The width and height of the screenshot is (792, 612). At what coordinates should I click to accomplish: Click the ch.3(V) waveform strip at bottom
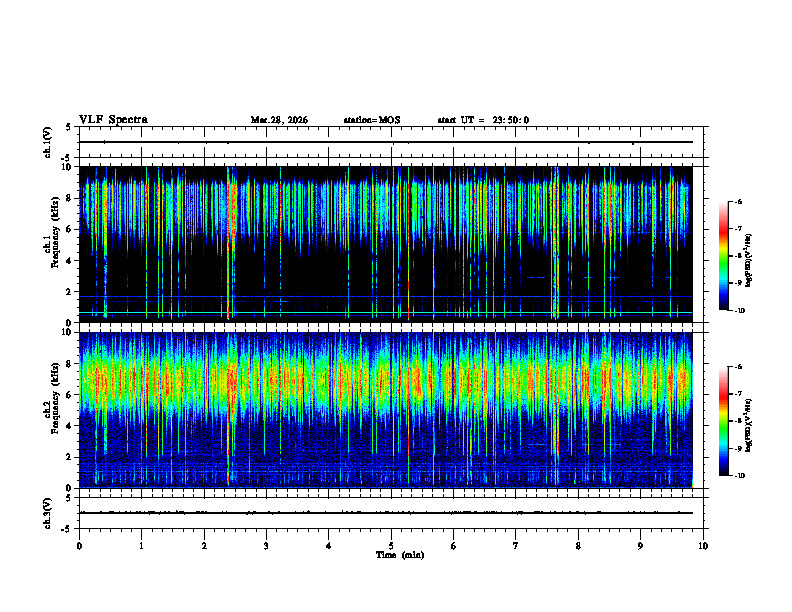(x=391, y=513)
